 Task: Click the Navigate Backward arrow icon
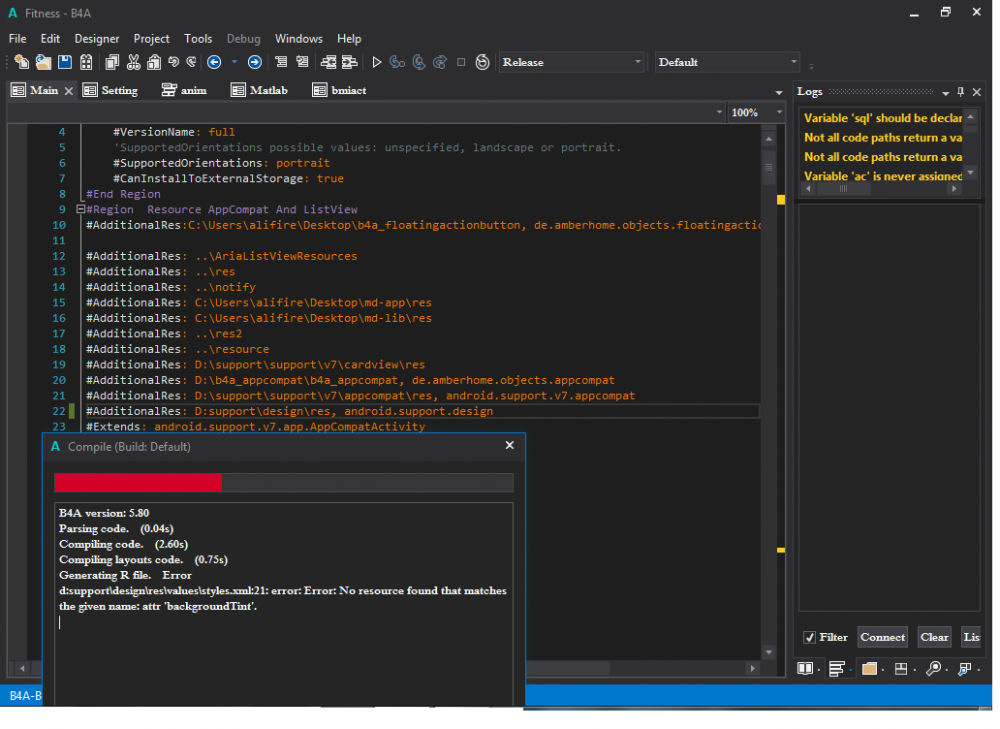pos(214,62)
